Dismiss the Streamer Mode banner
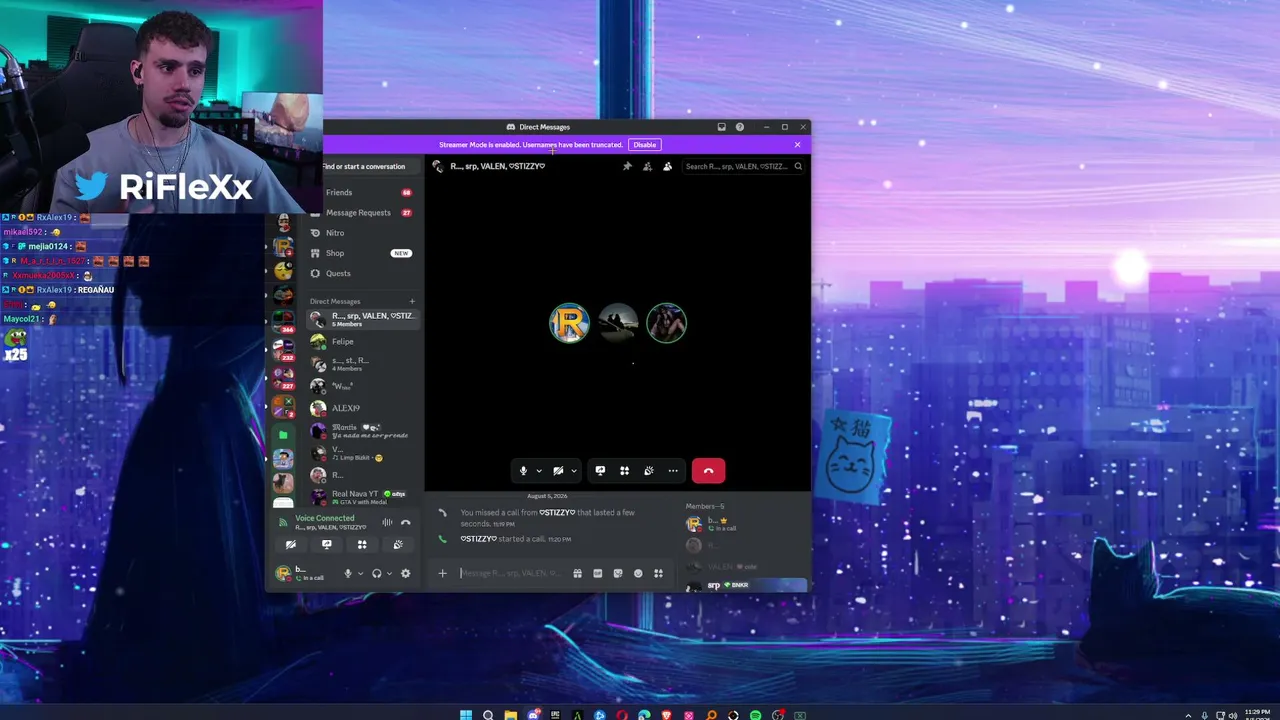Image resolution: width=1280 pixels, height=720 pixels. click(797, 145)
